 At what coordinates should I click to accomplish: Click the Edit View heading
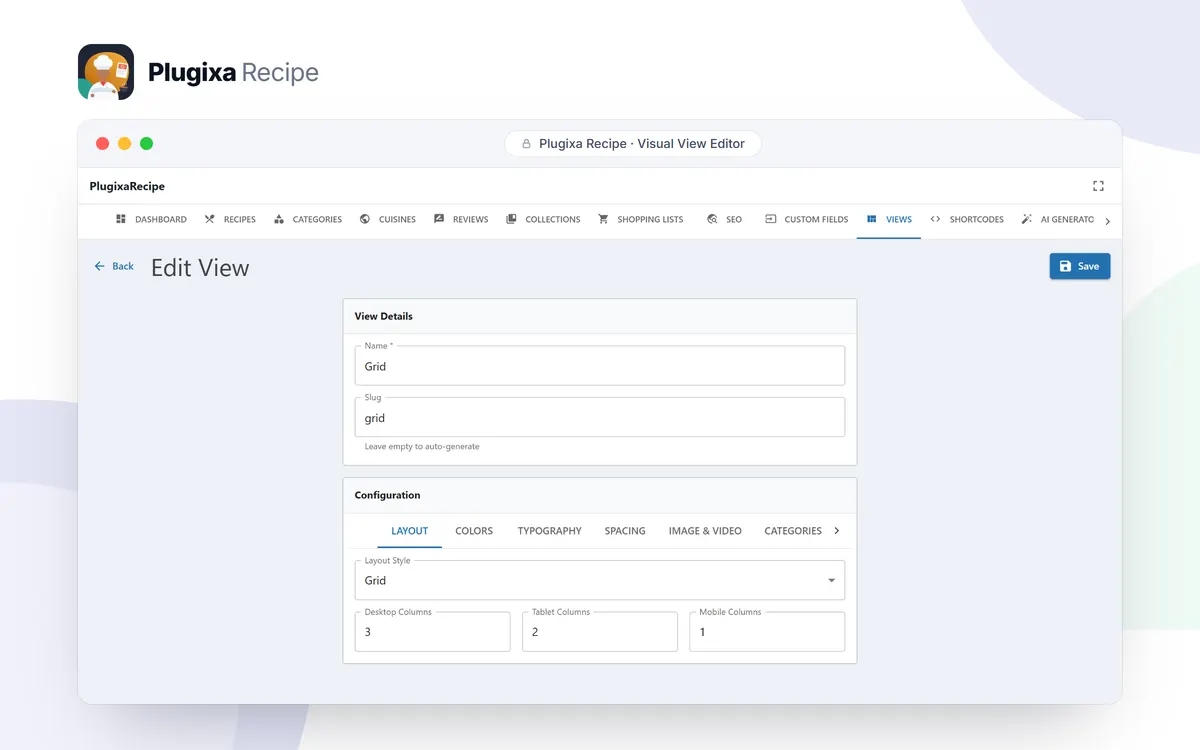(x=200, y=268)
